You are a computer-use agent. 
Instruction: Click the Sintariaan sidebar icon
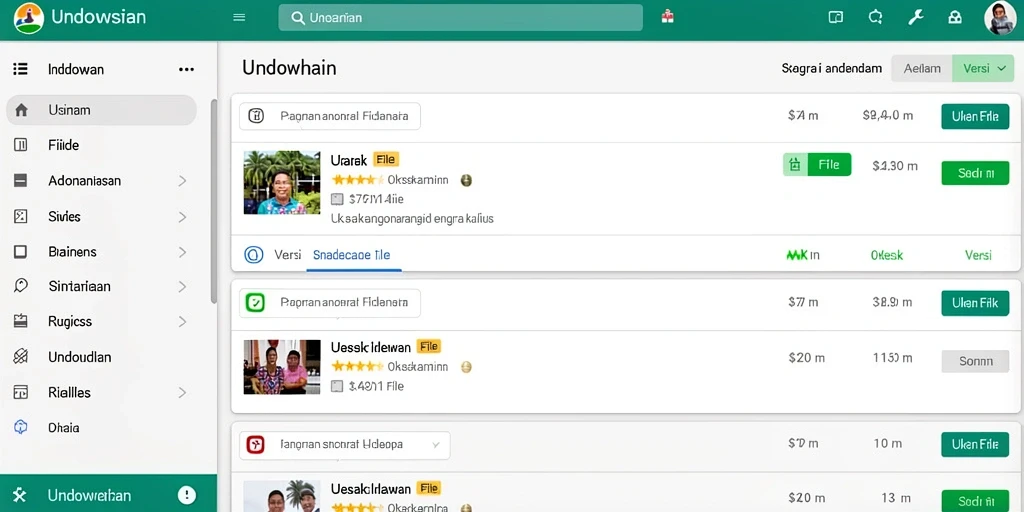20,286
